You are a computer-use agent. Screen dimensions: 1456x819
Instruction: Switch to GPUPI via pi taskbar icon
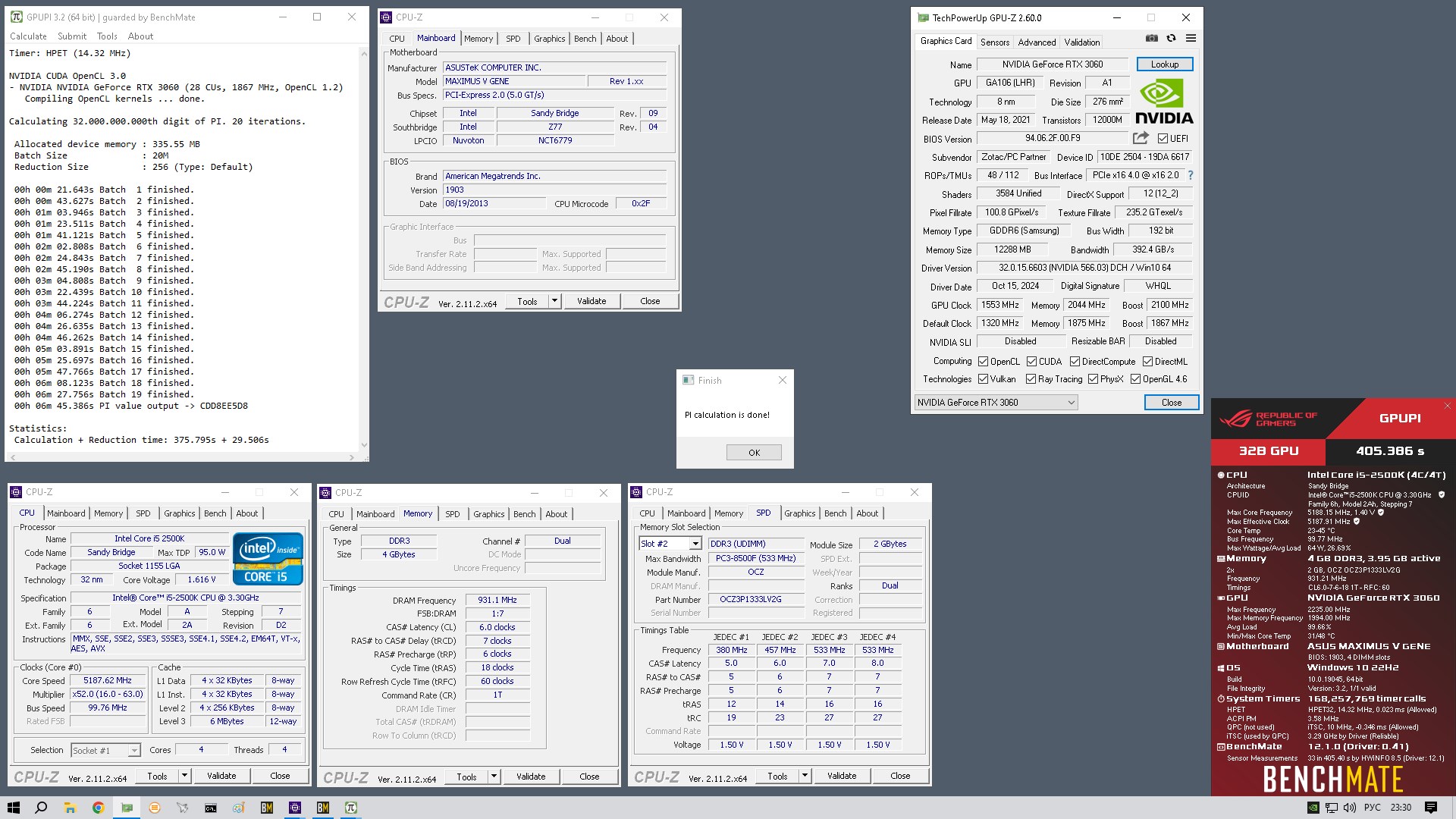pos(351,808)
